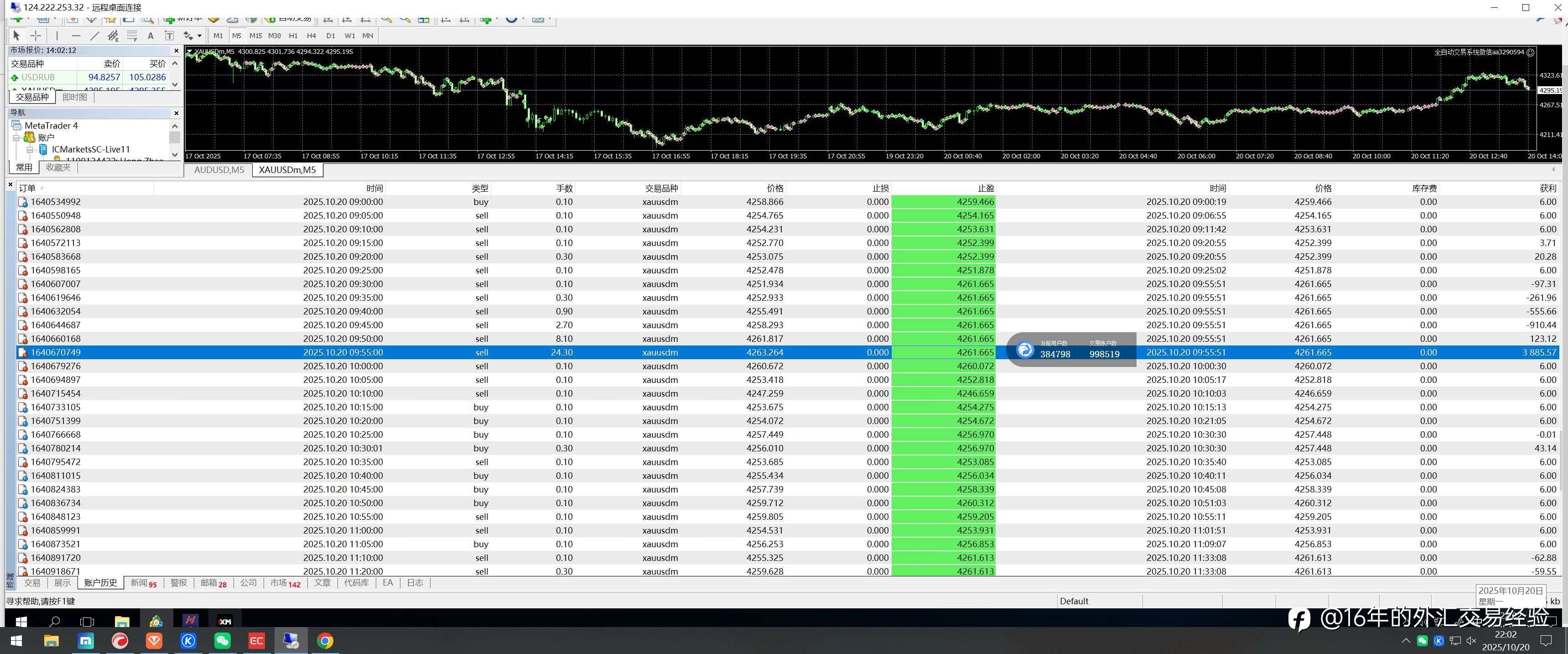
Task: Select the vertical line drawing tool
Action: [57, 36]
